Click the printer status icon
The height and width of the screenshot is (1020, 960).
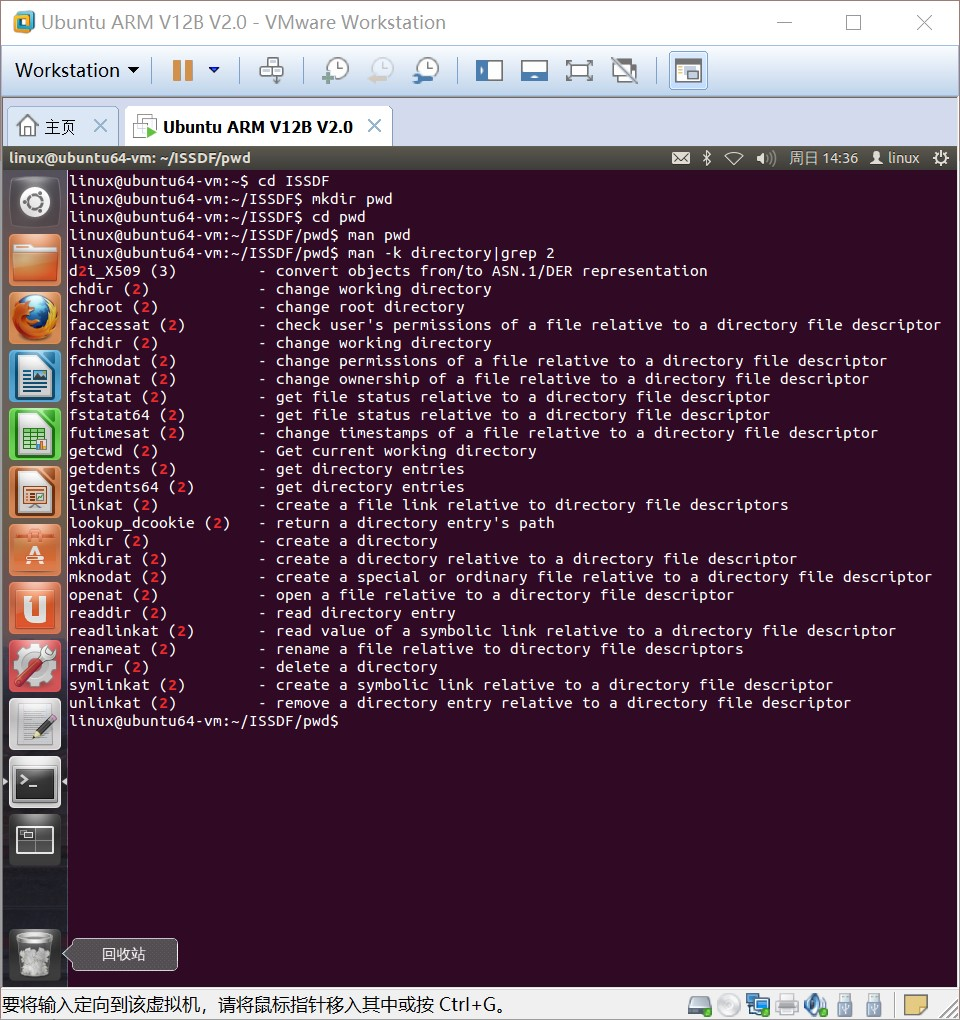pyautogui.click(x=787, y=1005)
